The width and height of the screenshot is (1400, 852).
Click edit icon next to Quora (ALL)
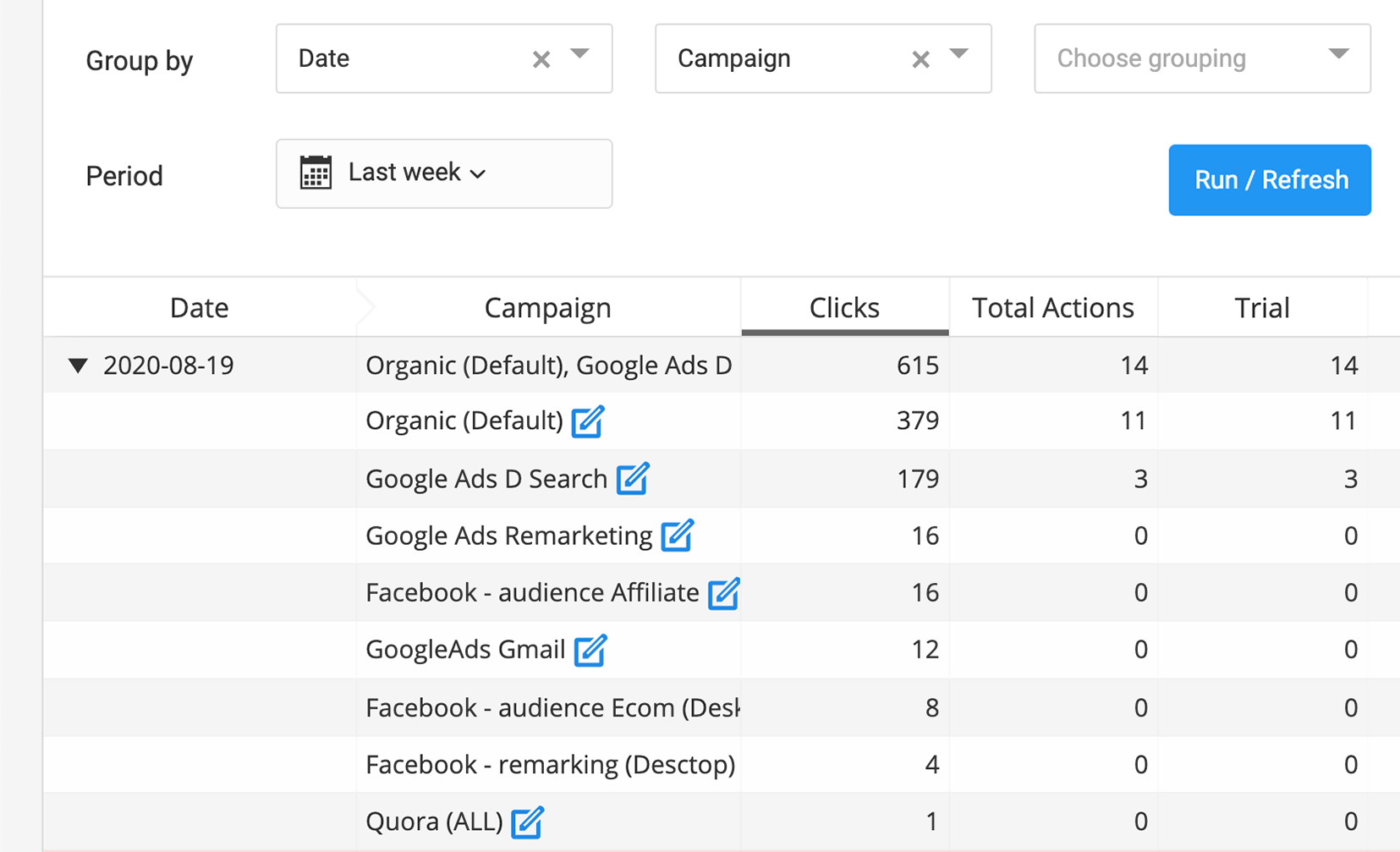tap(527, 822)
